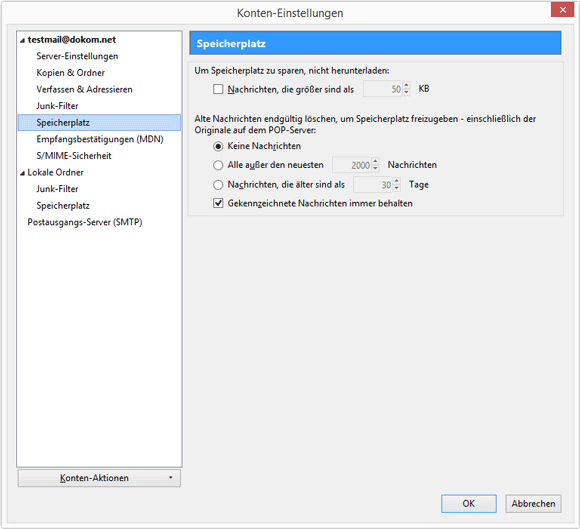Choose Alle außer den neuesten radio option
Viewport: 580px width, 529px height.
[218, 165]
